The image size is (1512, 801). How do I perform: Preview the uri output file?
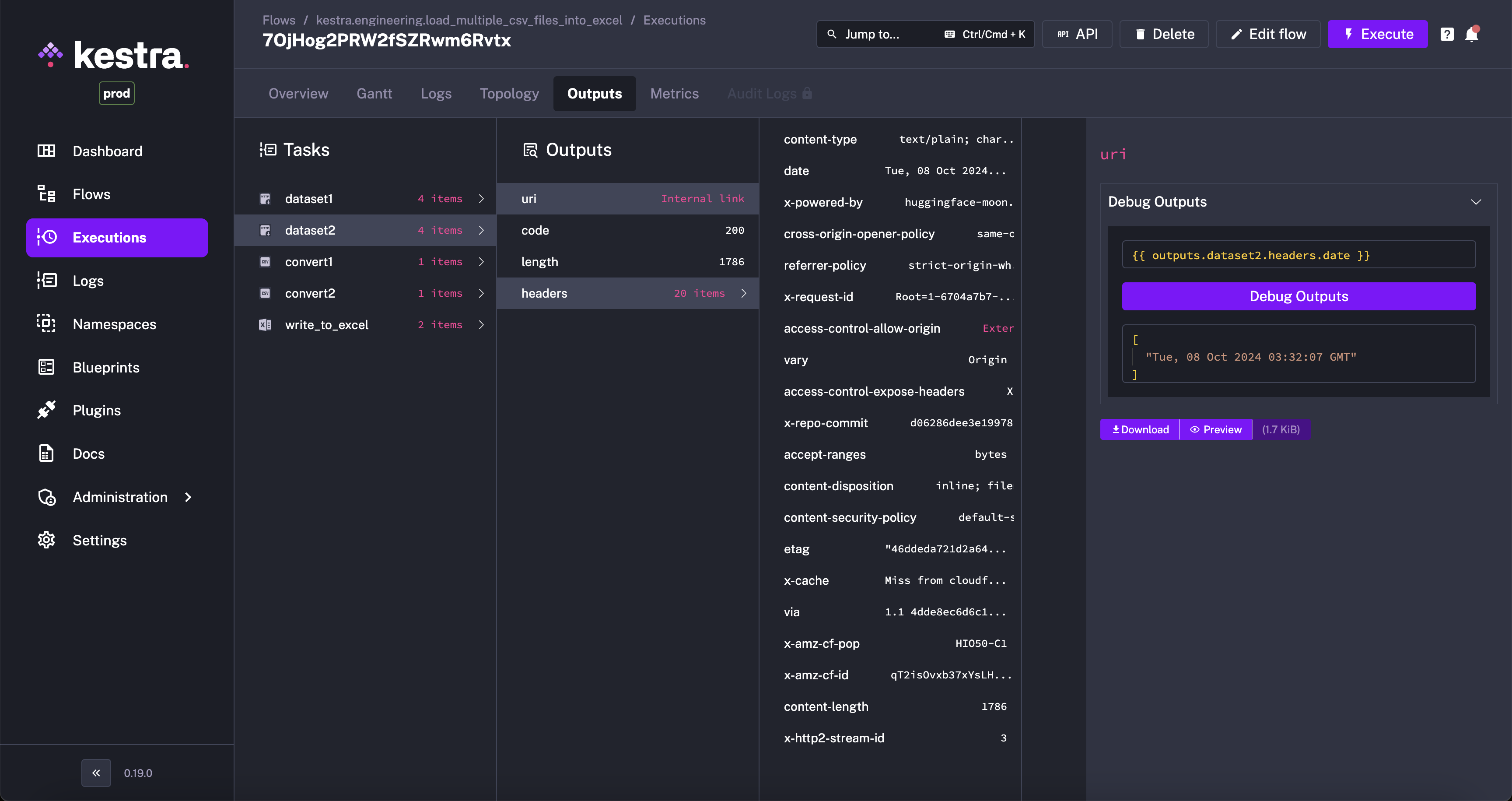tap(1215, 429)
